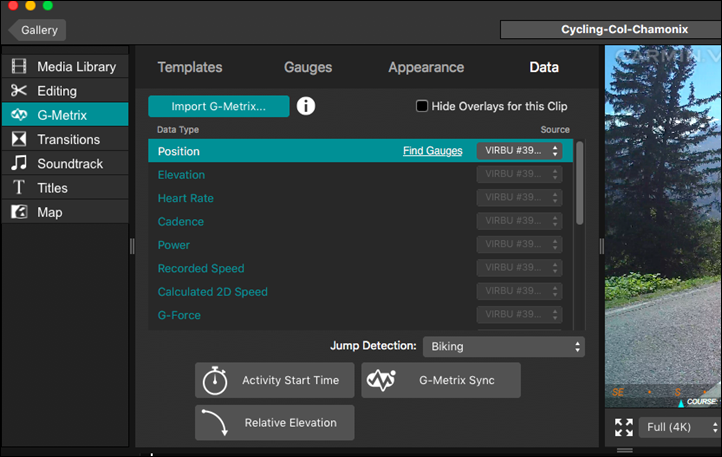Enable Hide Overlays for this Clip
722x457 pixels.
click(x=422, y=106)
